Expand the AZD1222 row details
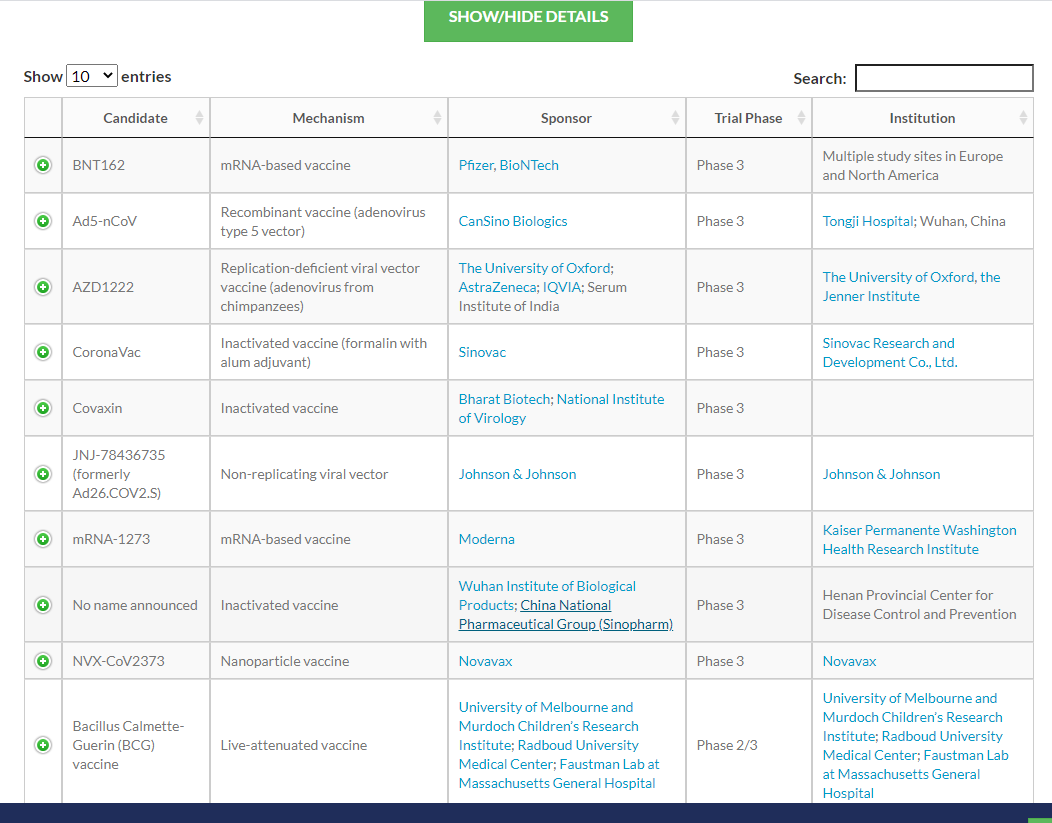1052x823 pixels. [x=43, y=287]
